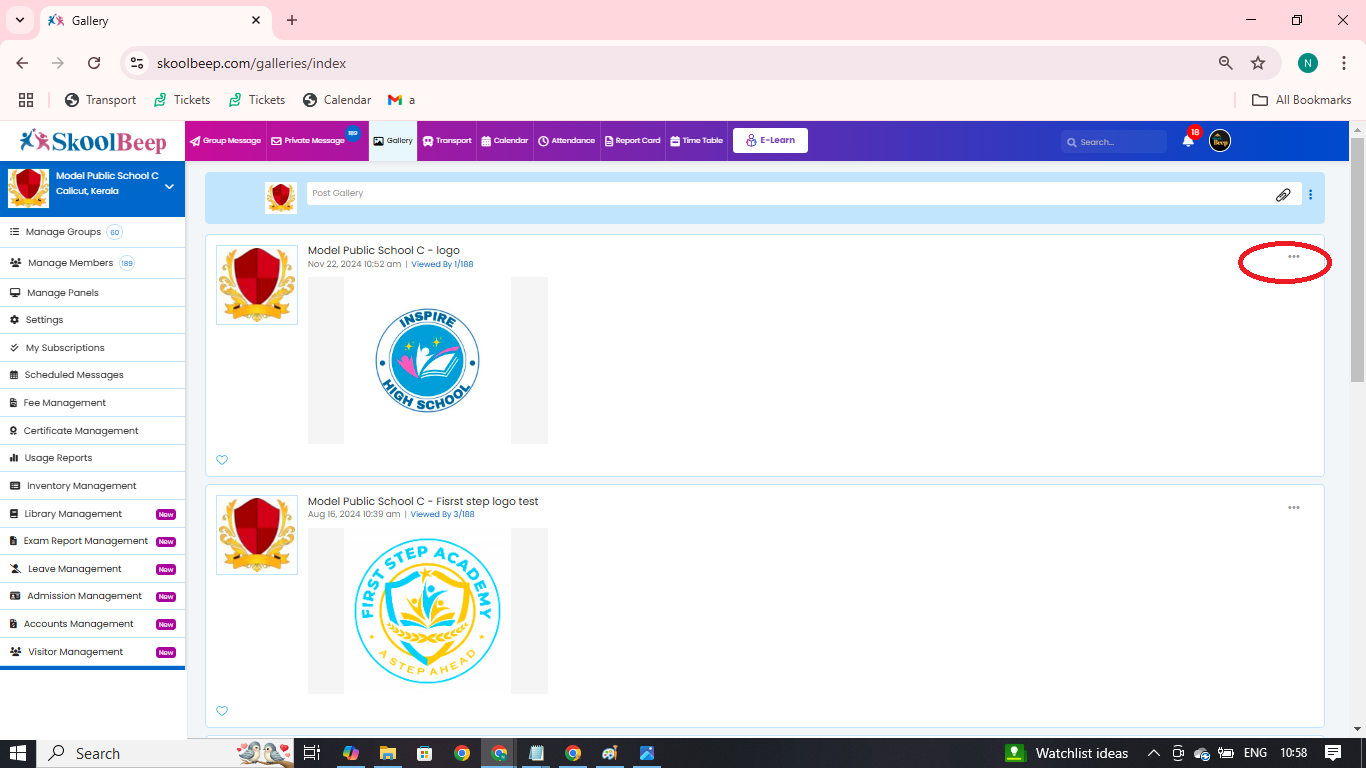
Task: Bookmark this page with star icon
Action: click(x=1258, y=63)
